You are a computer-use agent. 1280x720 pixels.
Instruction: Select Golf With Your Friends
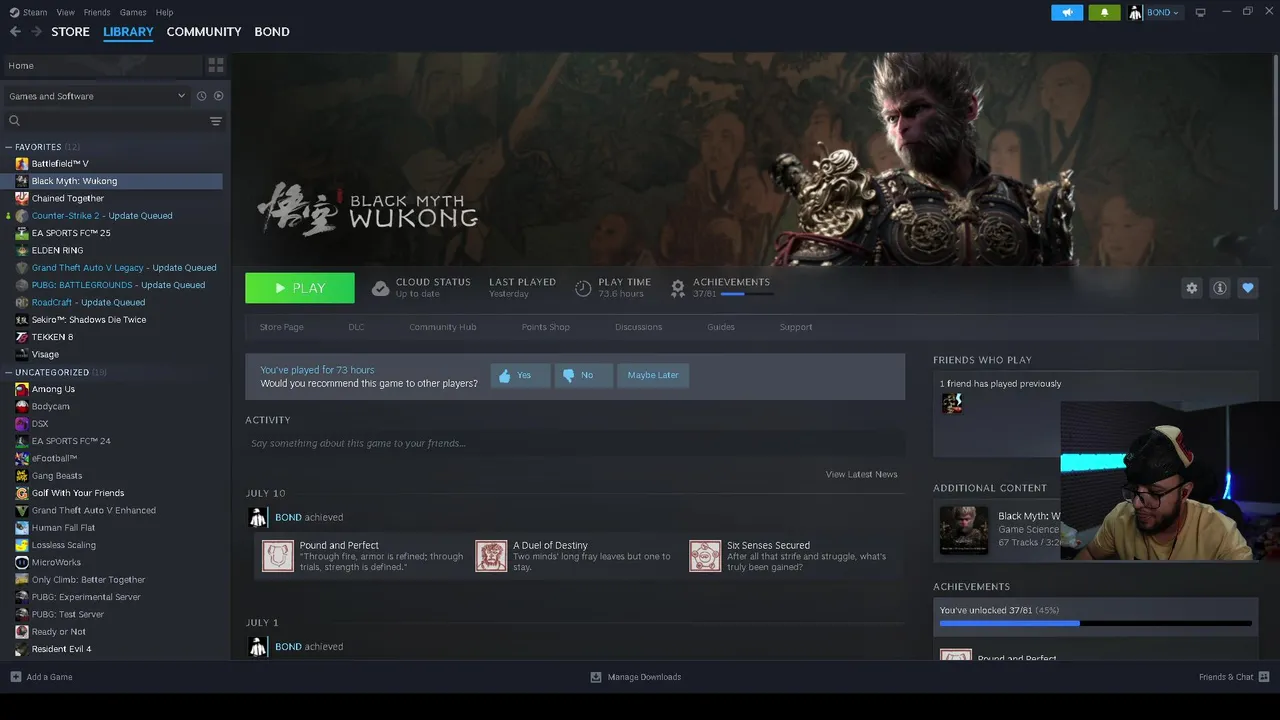pos(78,493)
